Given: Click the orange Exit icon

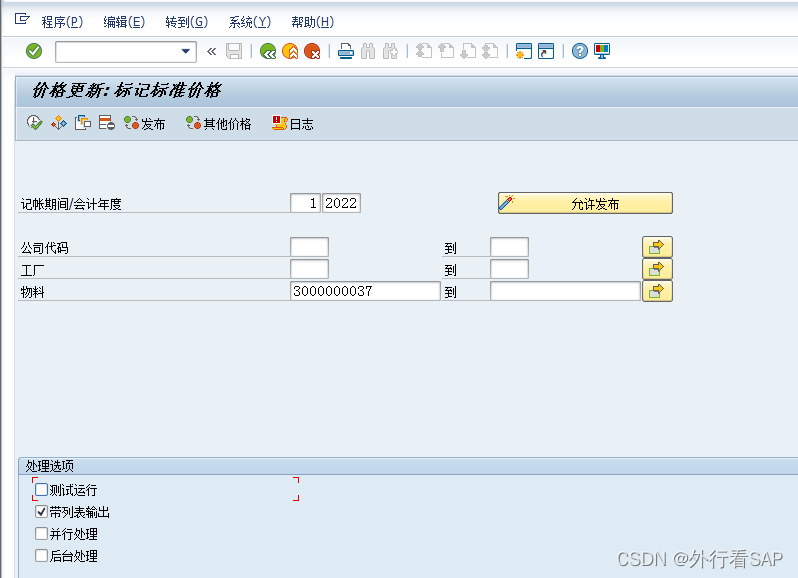Looking at the screenshot, I should [x=290, y=51].
